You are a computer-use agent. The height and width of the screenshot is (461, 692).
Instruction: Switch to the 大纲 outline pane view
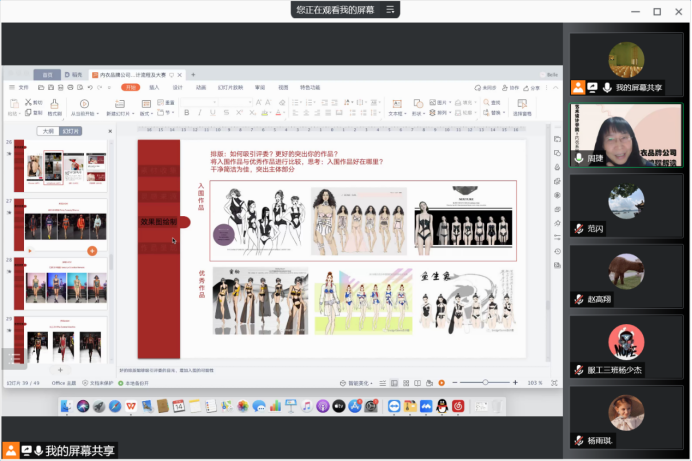[x=46, y=131]
